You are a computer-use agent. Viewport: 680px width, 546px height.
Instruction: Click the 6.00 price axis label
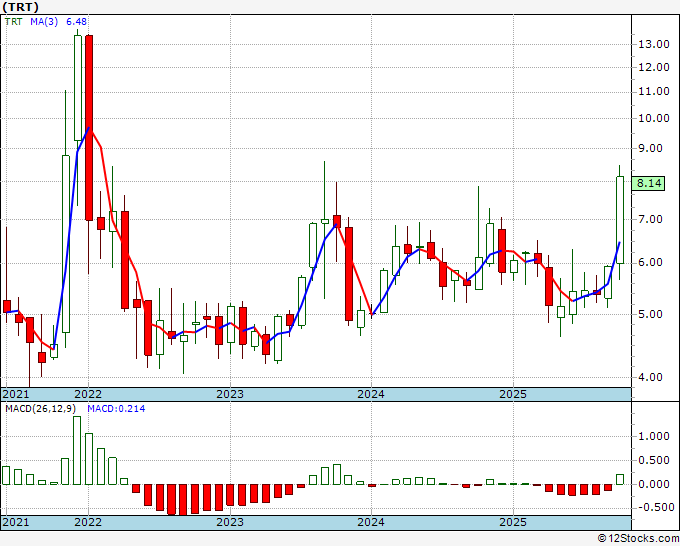click(651, 263)
